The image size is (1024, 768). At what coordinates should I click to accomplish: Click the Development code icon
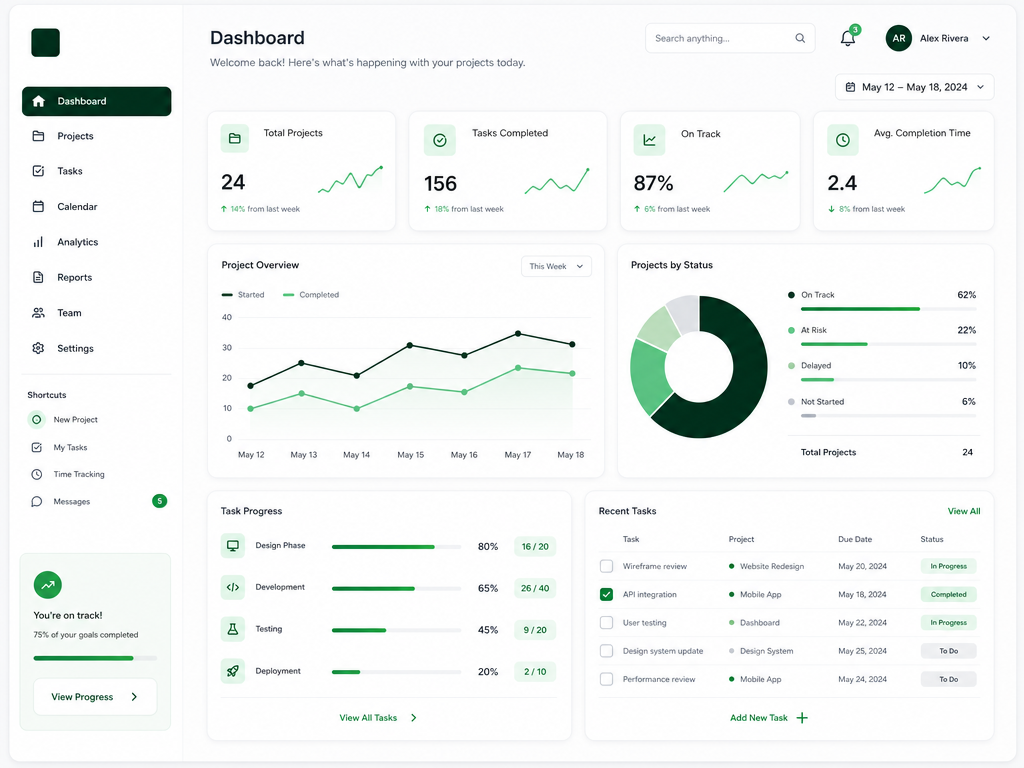(x=232, y=587)
